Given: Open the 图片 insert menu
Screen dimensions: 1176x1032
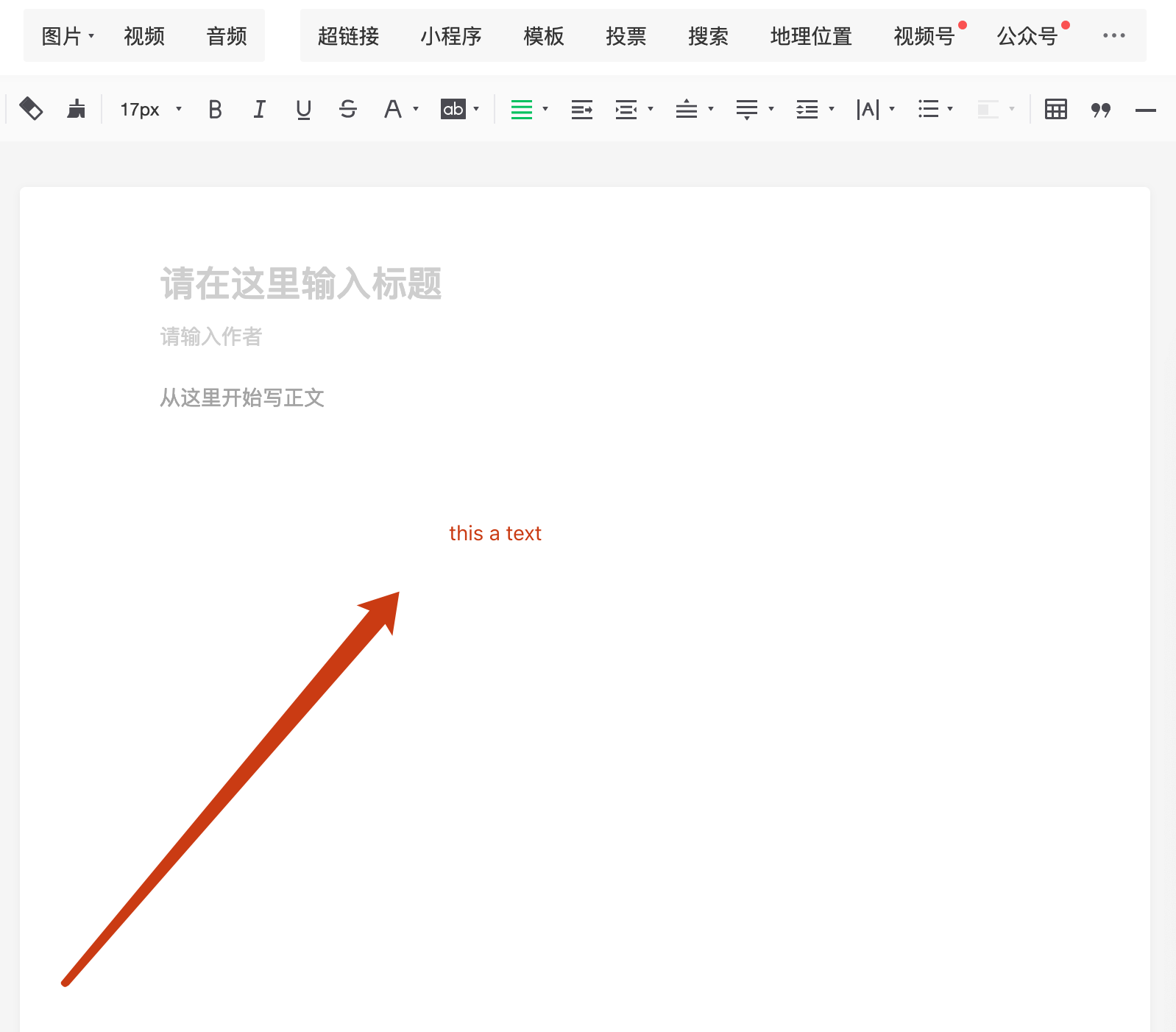Looking at the screenshot, I should click(x=68, y=35).
